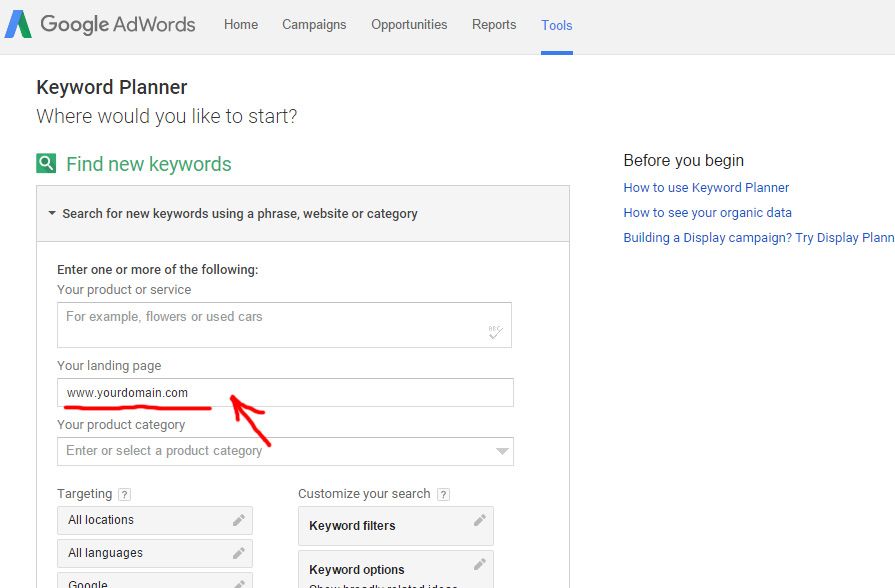Open the Home tab
Viewport: 895px width, 588px height.
[241, 25]
